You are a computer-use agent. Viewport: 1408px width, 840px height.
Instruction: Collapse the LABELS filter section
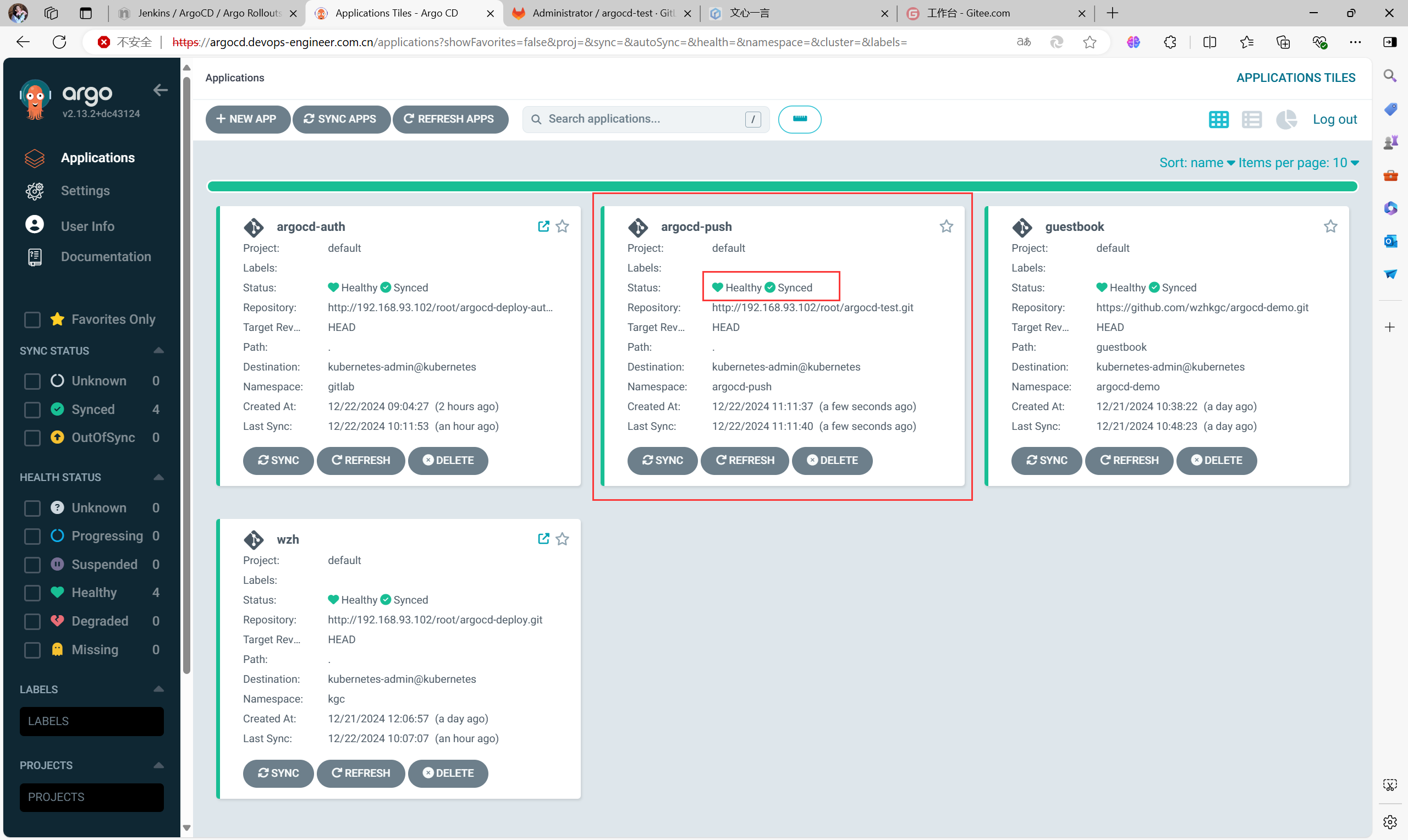pos(158,689)
